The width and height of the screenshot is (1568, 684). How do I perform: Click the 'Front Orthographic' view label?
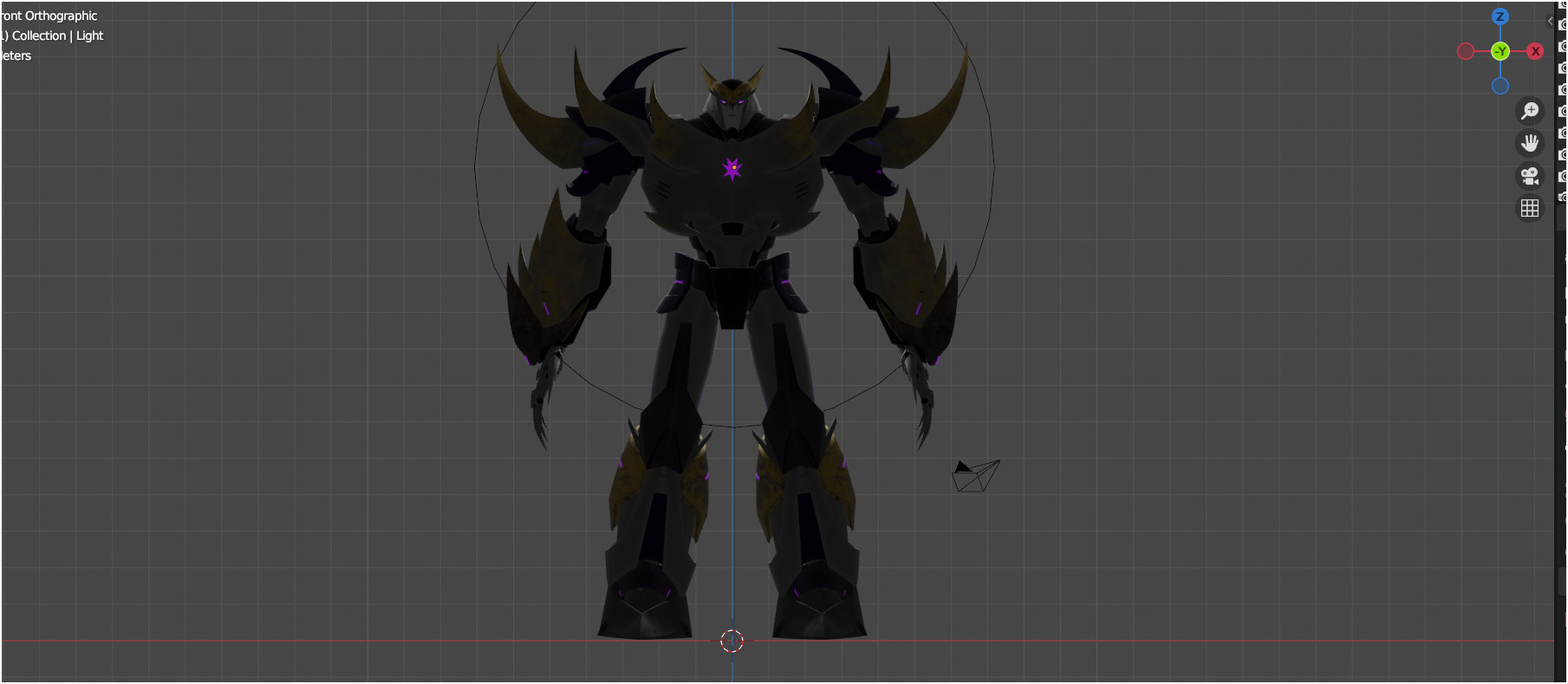(x=49, y=16)
